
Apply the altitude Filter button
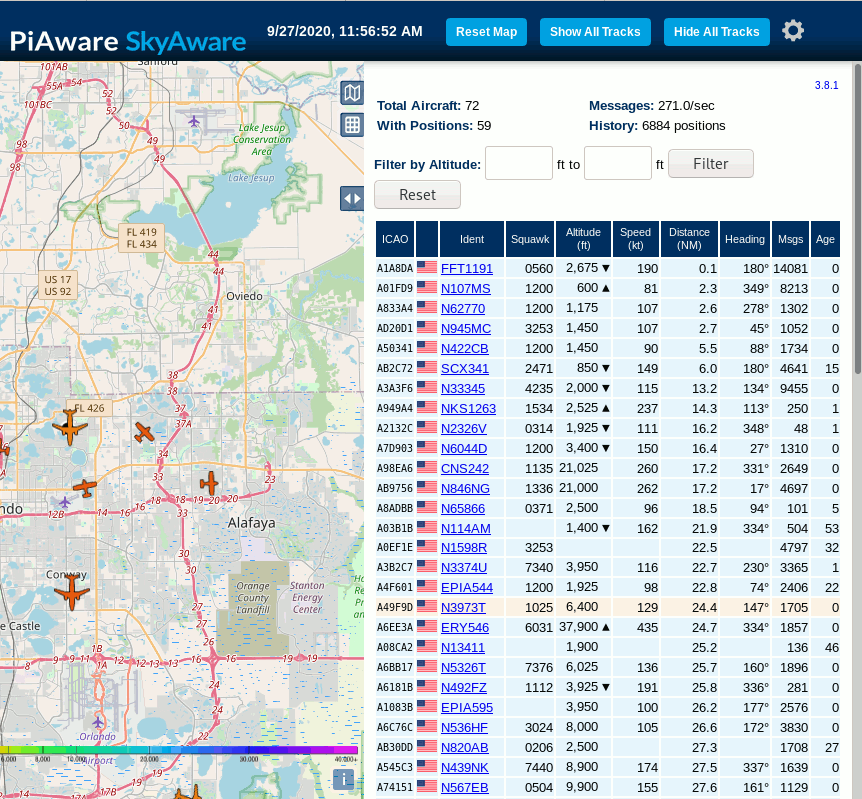click(711, 164)
